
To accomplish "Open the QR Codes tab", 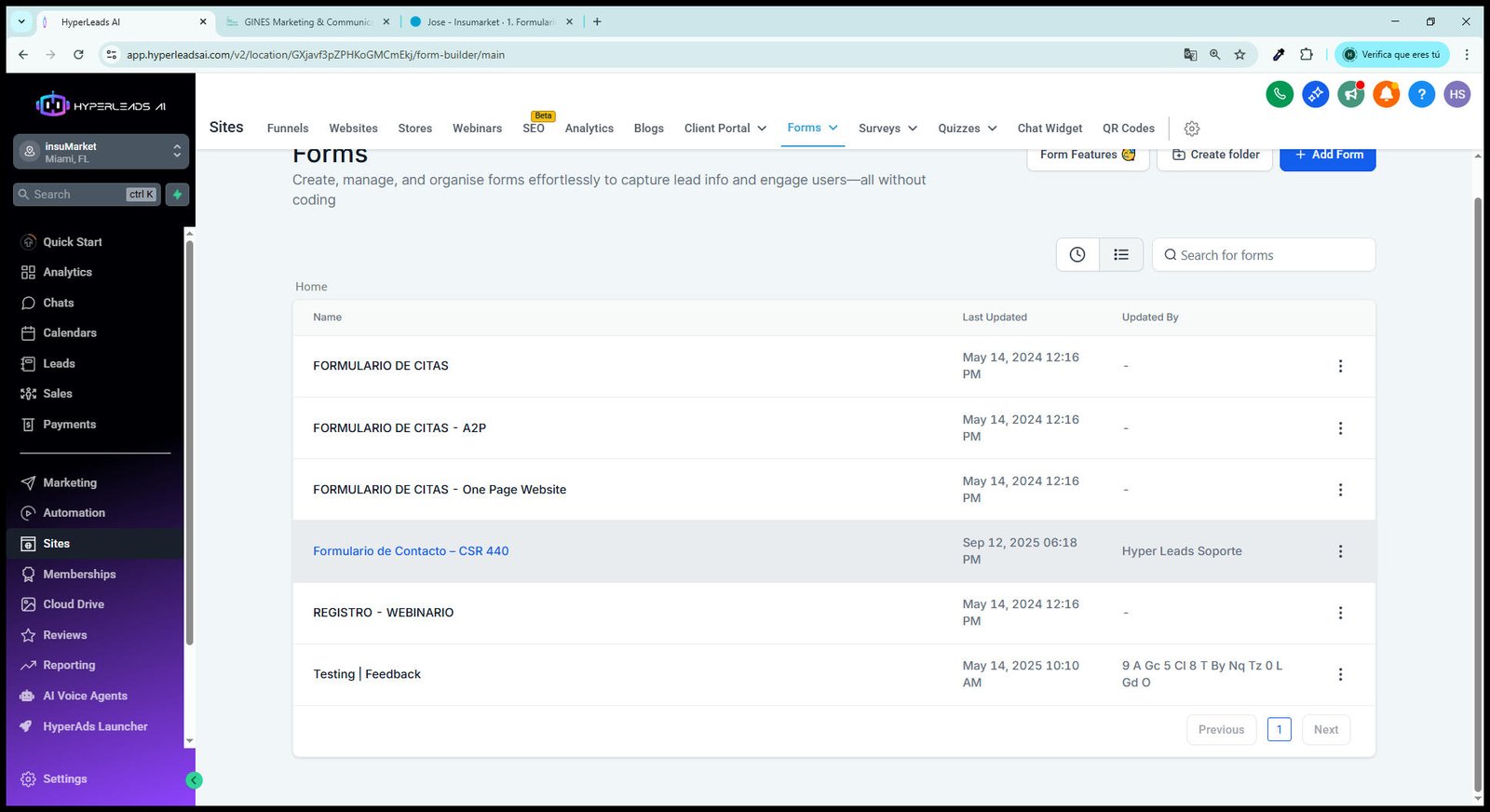I will pos(1129,129).
